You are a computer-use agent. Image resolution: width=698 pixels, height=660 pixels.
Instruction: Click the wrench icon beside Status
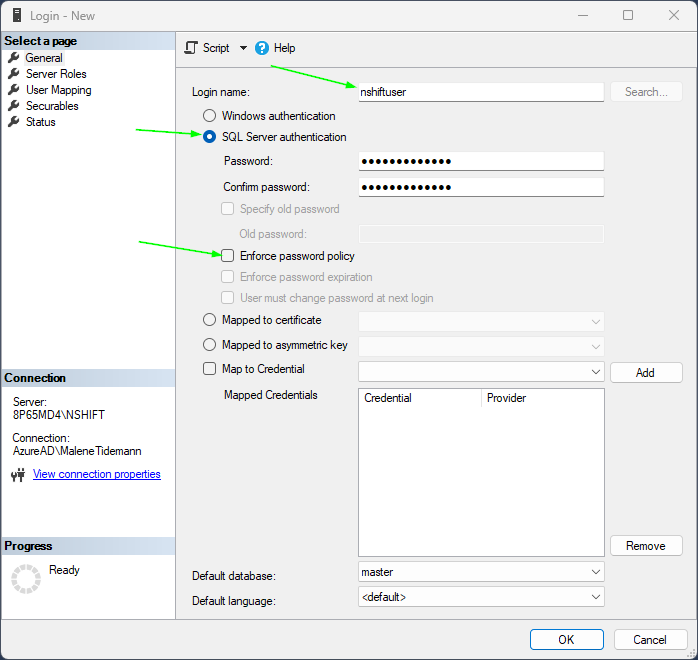tap(14, 122)
